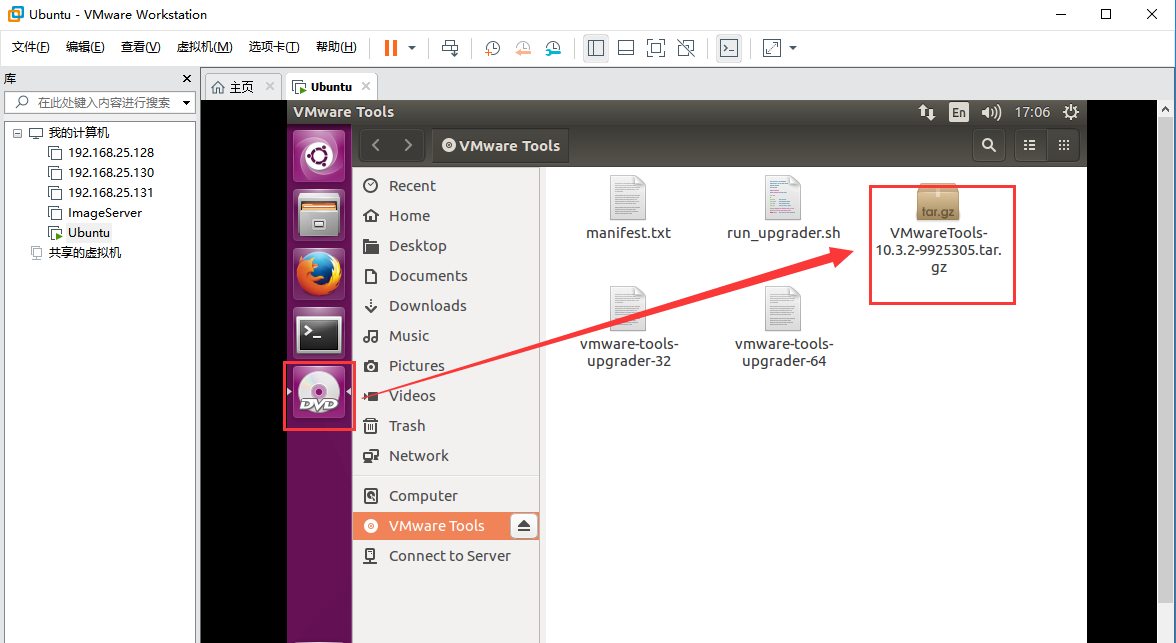Collapse the 我的计算机 tree node

coord(17,133)
